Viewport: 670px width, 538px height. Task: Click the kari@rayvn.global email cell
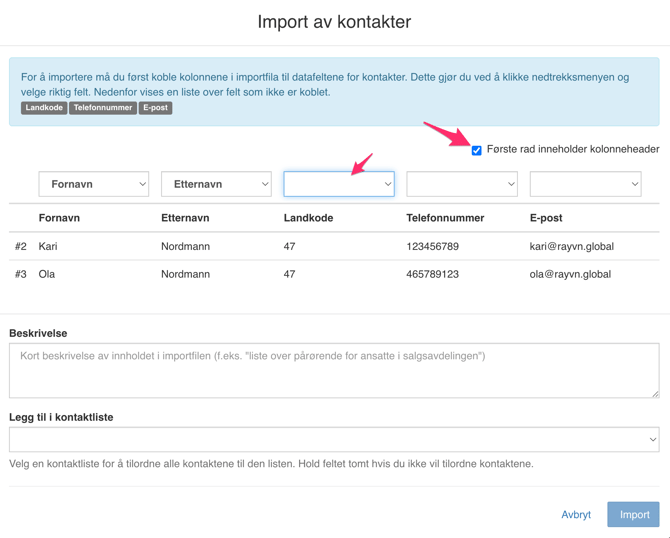point(571,246)
